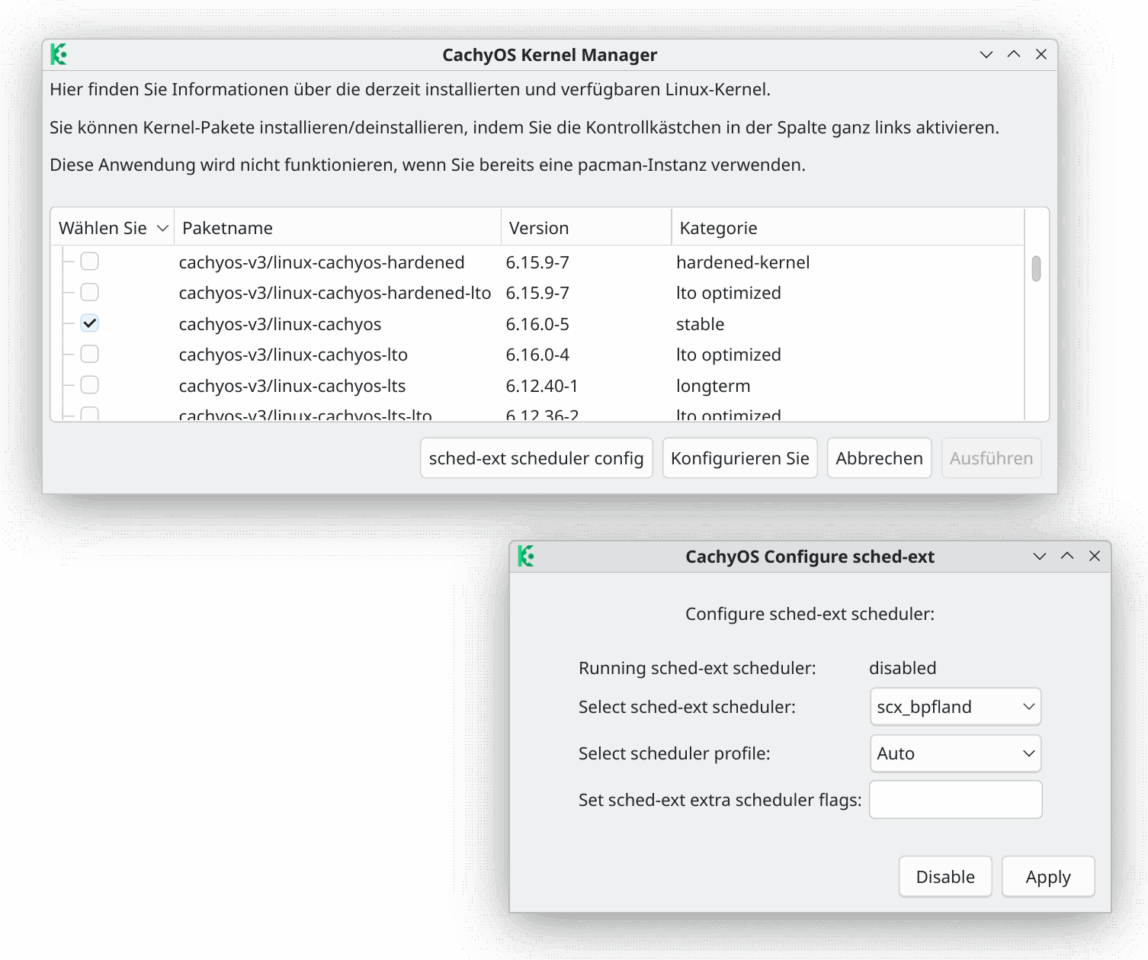This screenshot has width=1148, height=960.
Task: Maximize the Configure sched-ext dialog
Action: (1067, 557)
